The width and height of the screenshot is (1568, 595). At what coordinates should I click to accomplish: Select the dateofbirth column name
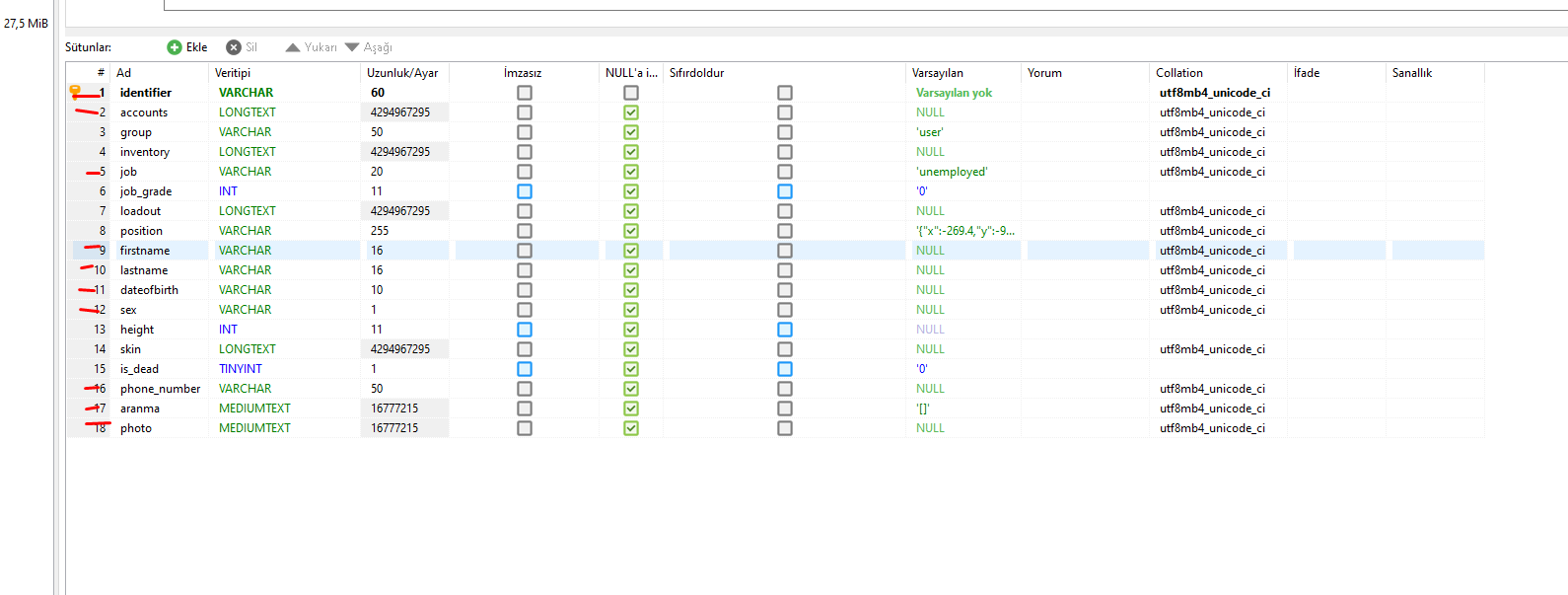pos(149,290)
